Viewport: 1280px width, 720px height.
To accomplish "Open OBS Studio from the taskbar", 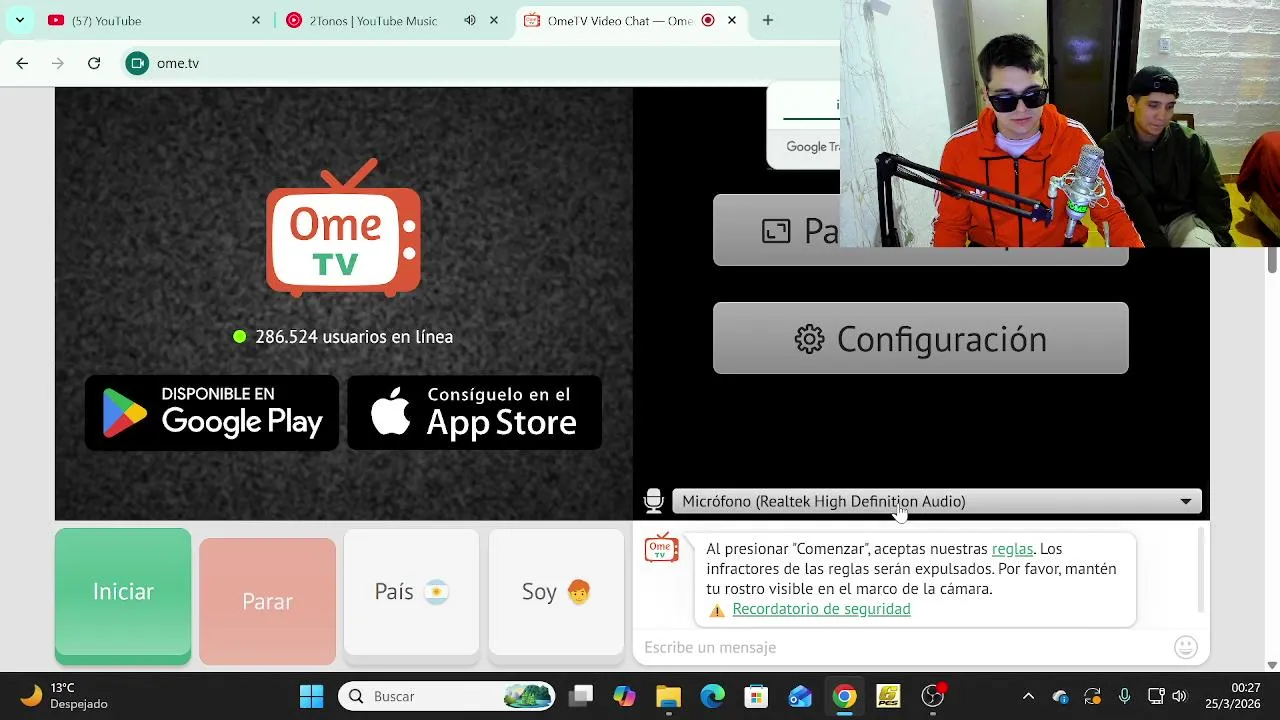I will coord(933,696).
